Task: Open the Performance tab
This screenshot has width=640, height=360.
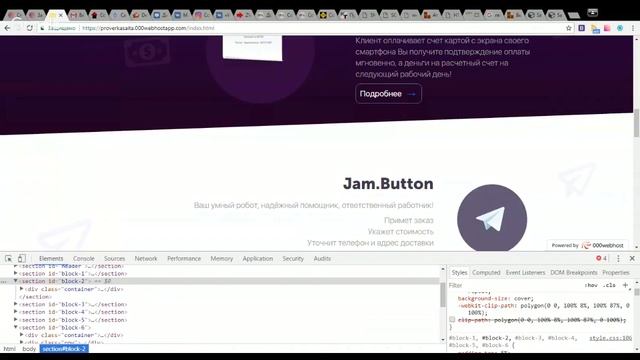Action: tap(184, 258)
